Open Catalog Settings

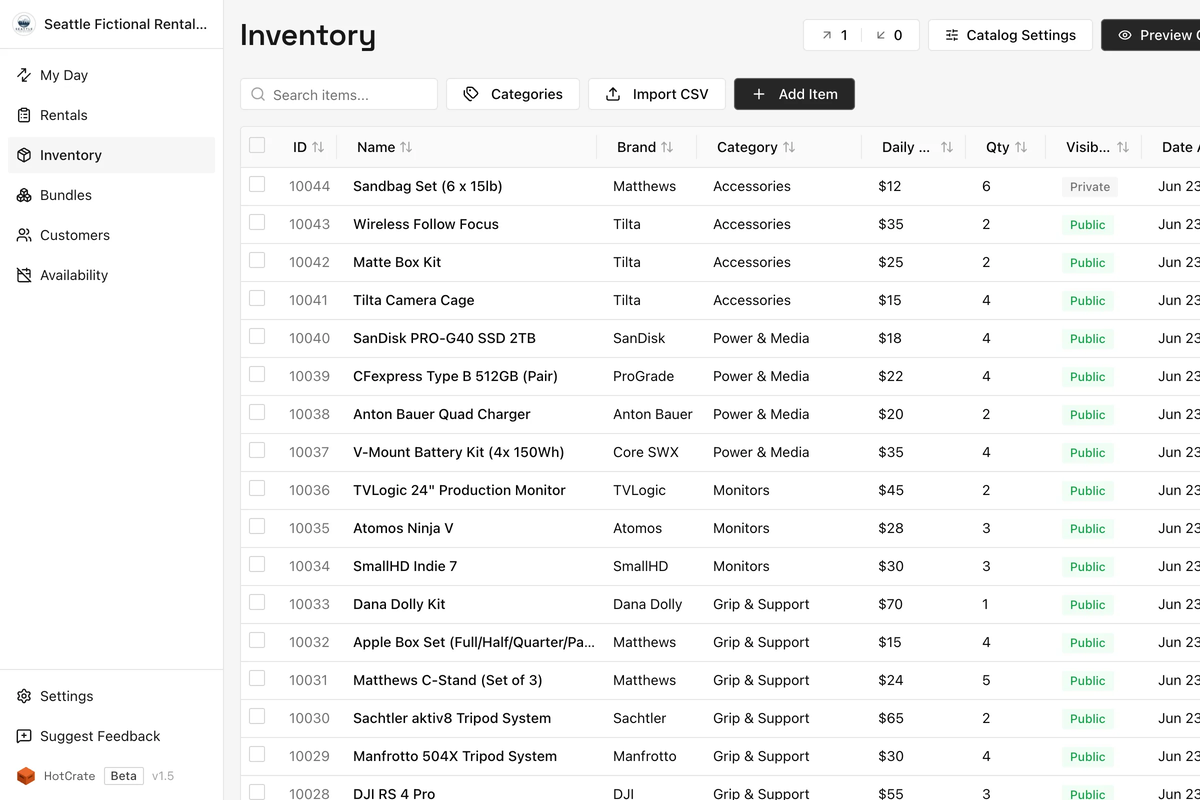pos(1010,35)
